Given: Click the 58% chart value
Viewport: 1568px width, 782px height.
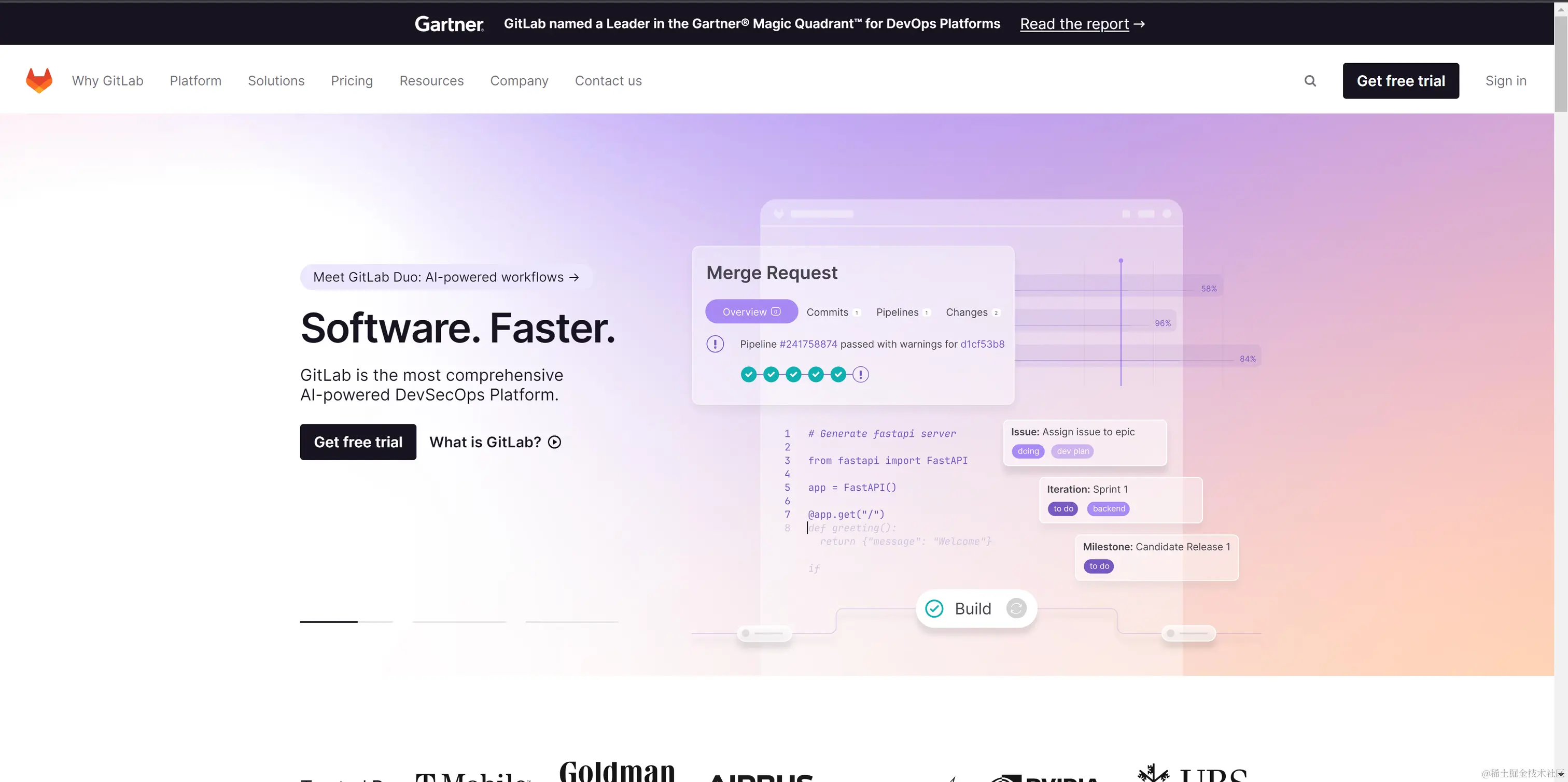Looking at the screenshot, I should click(x=1208, y=289).
